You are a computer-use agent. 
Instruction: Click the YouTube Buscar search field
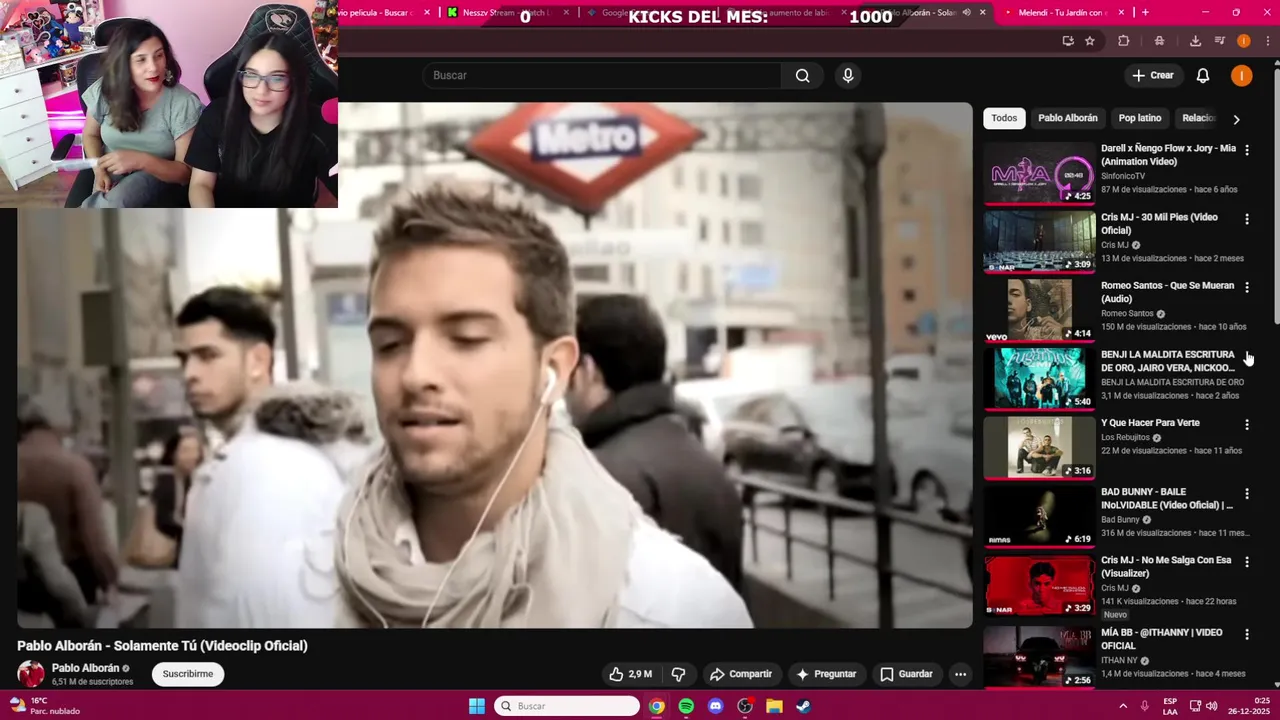click(602, 75)
